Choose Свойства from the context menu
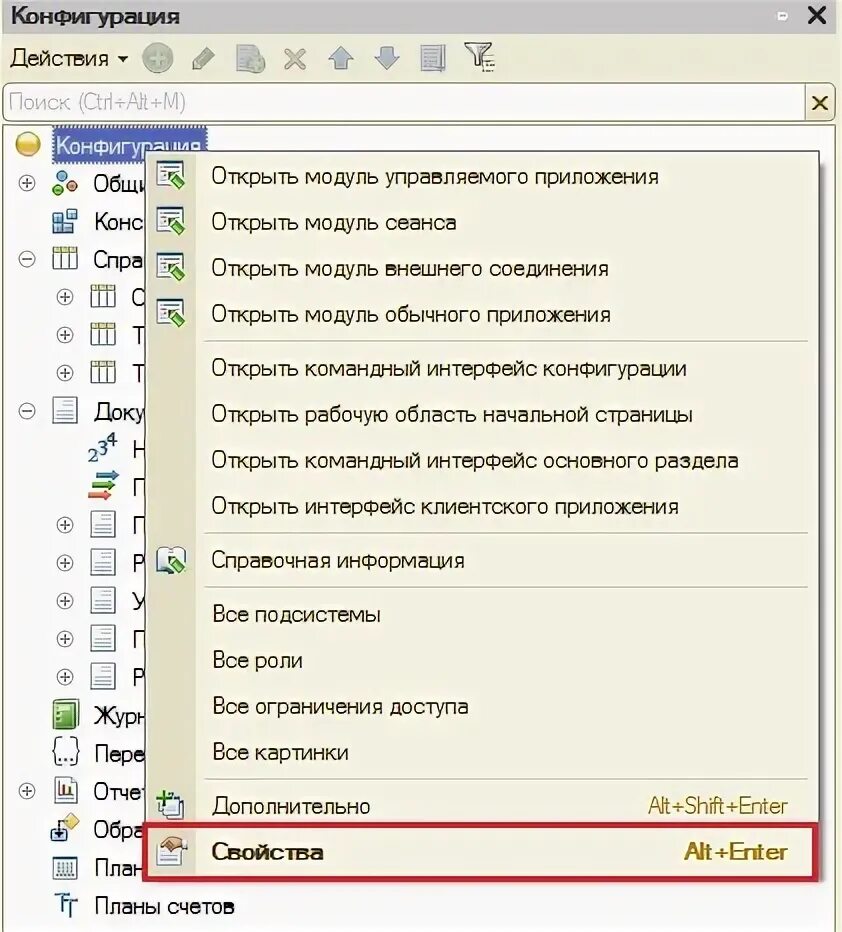Screen dimensions: 842x932 coord(266,852)
